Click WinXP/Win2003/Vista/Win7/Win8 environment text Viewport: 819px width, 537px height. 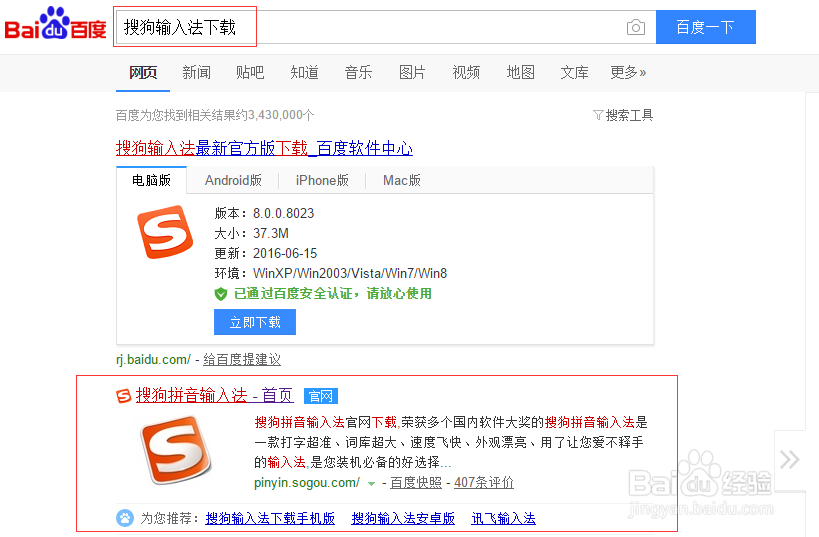click(x=350, y=273)
